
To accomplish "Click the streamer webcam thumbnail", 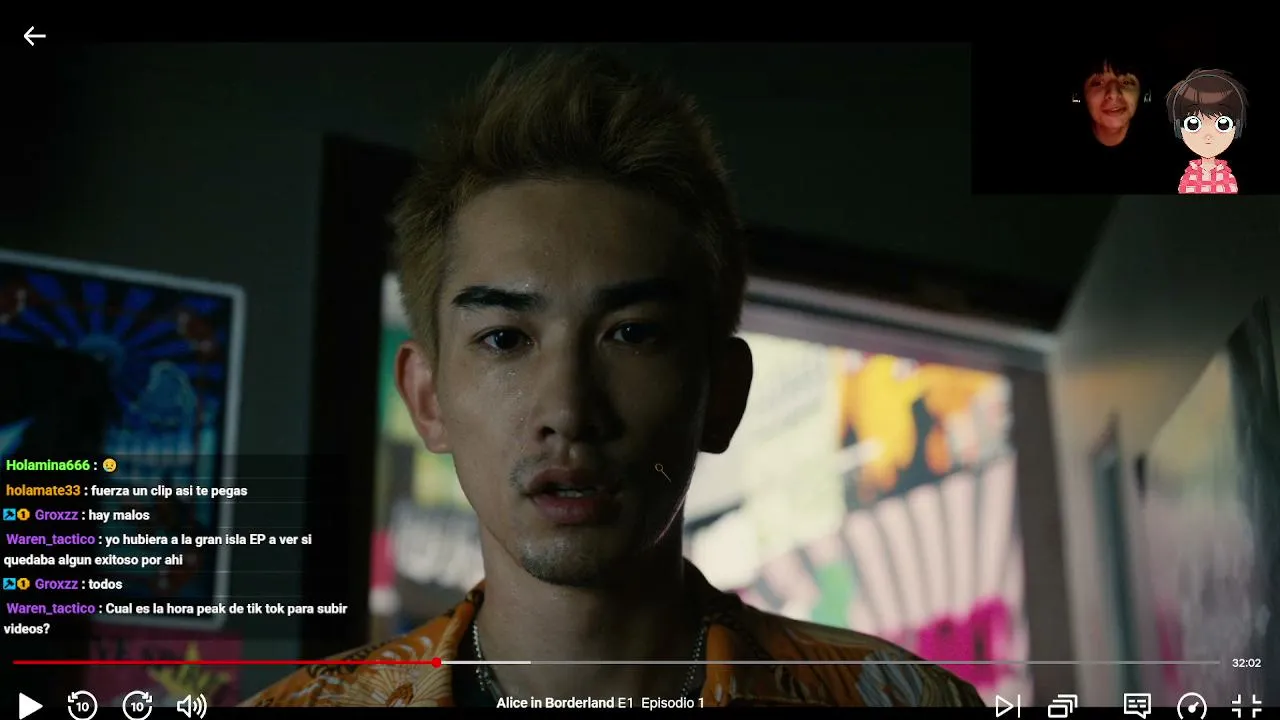I will point(1111,103).
